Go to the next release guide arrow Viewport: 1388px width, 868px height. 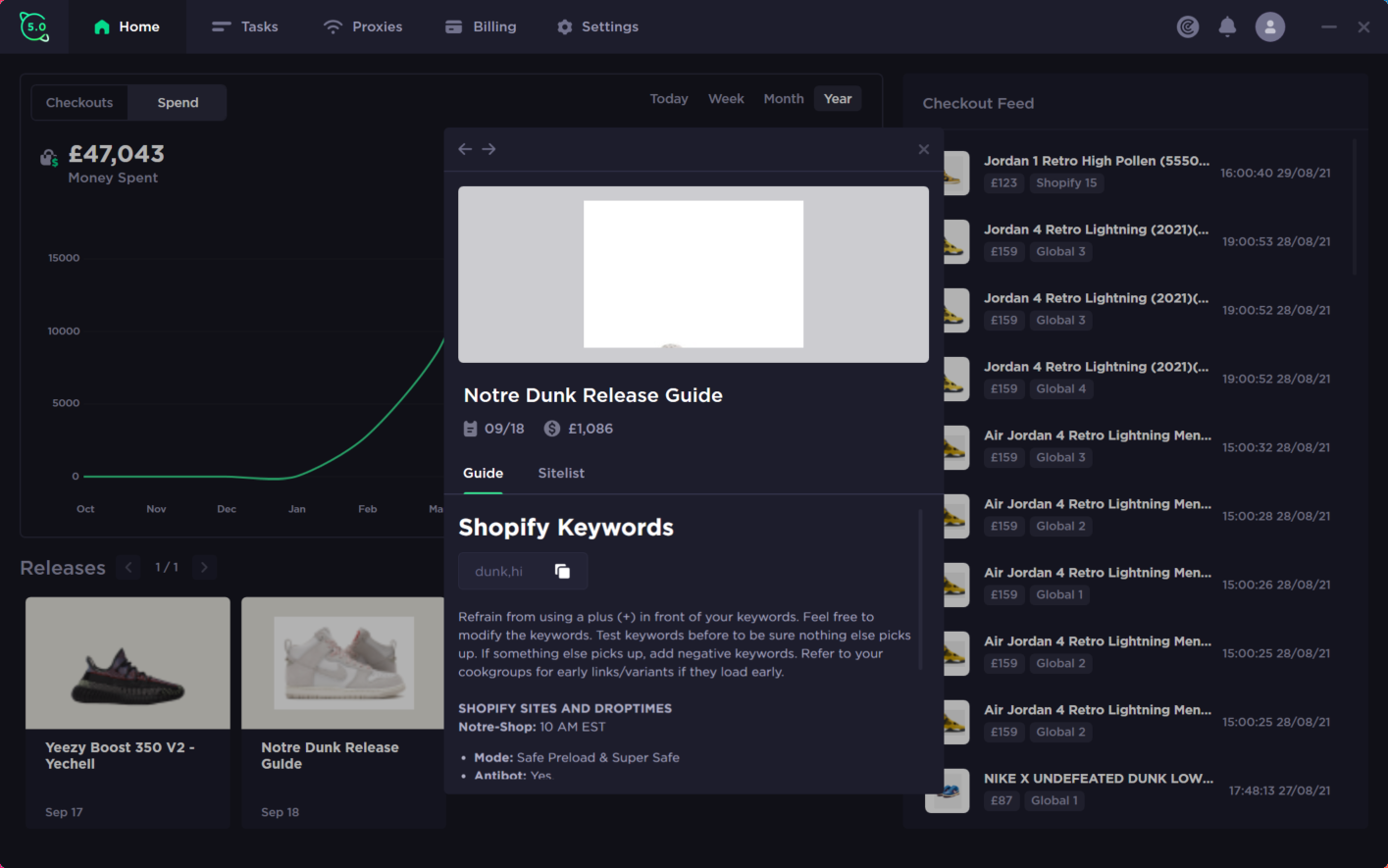[488, 149]
